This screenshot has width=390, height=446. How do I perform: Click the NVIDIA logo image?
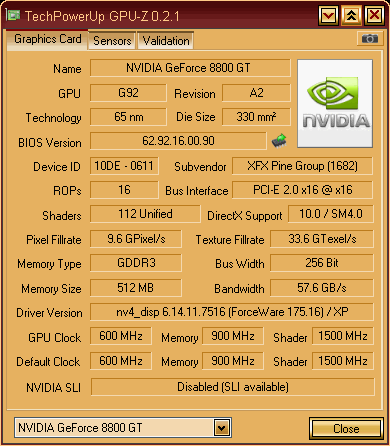335,103
